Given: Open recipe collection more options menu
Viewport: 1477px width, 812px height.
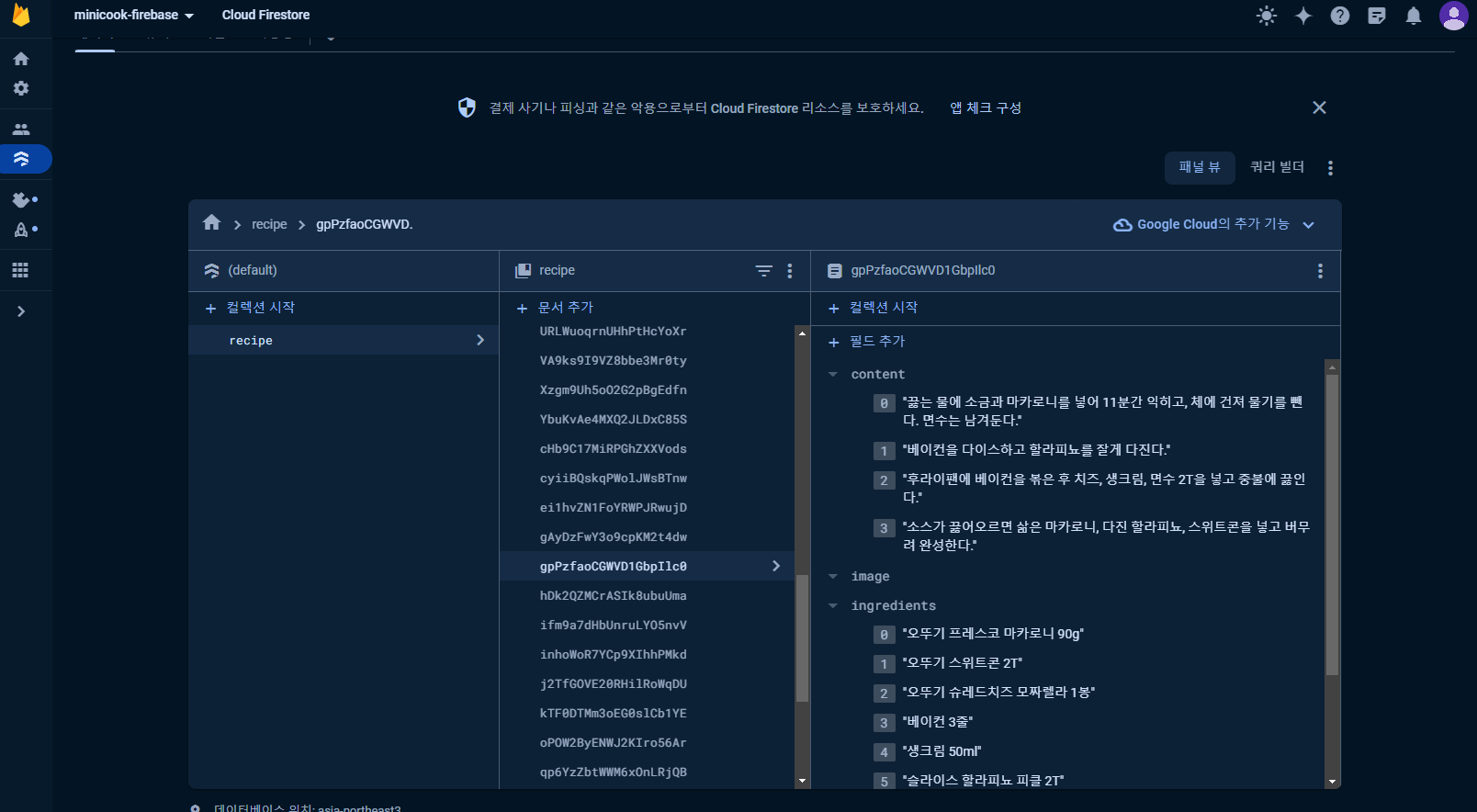Looking at the screenshot, I should pos(790,271).
